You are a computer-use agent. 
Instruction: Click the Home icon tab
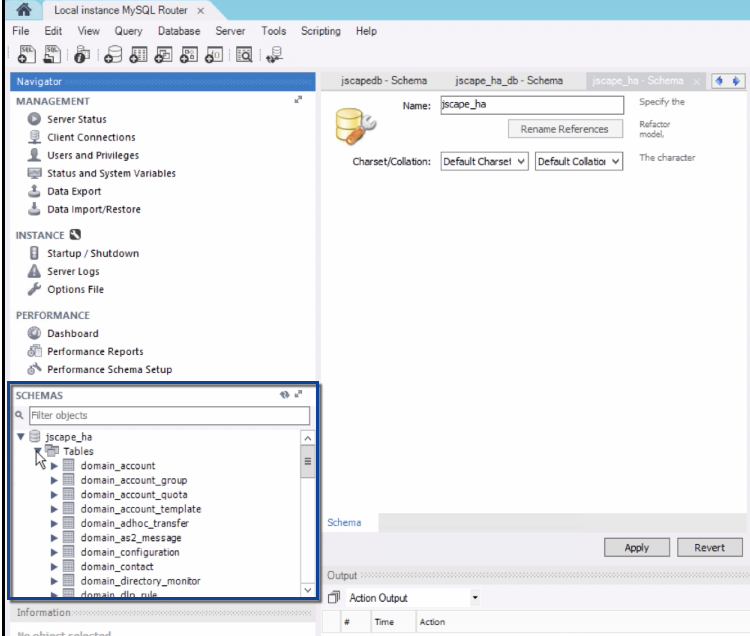[x=23, y=10]
